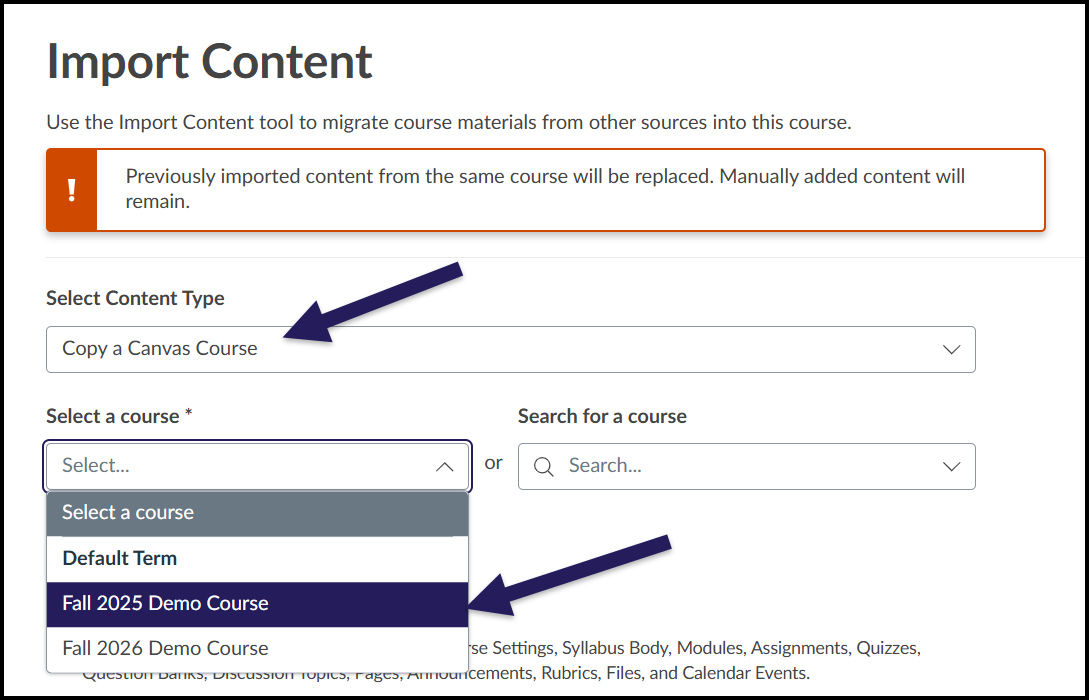Viewport: 1089px width, 700px height.
Task: Click the warning exclamation icon in alert
Action: pyautogui.click(x=72, y=190)
